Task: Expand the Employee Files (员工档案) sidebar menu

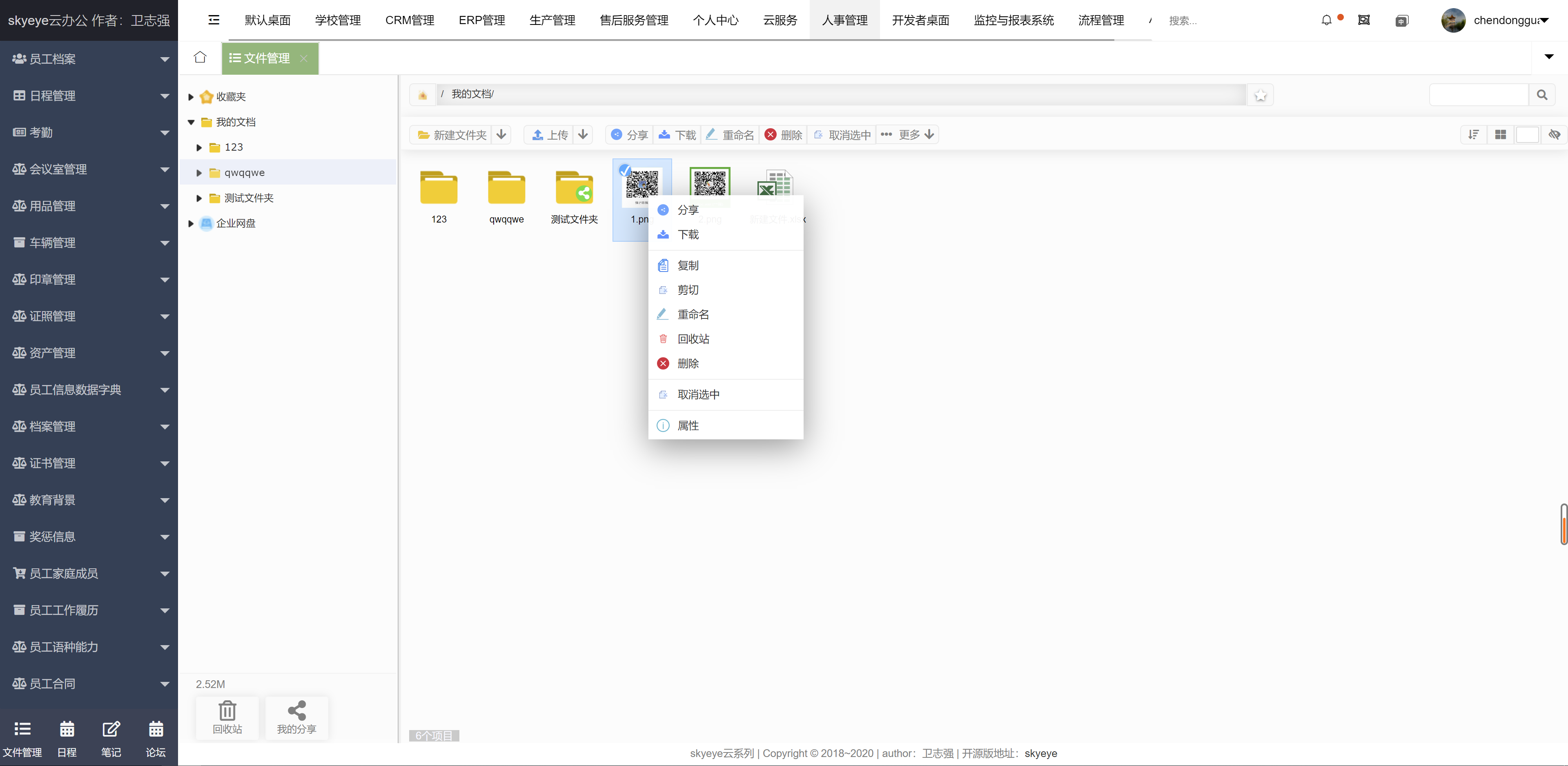Action: point(89,59)
